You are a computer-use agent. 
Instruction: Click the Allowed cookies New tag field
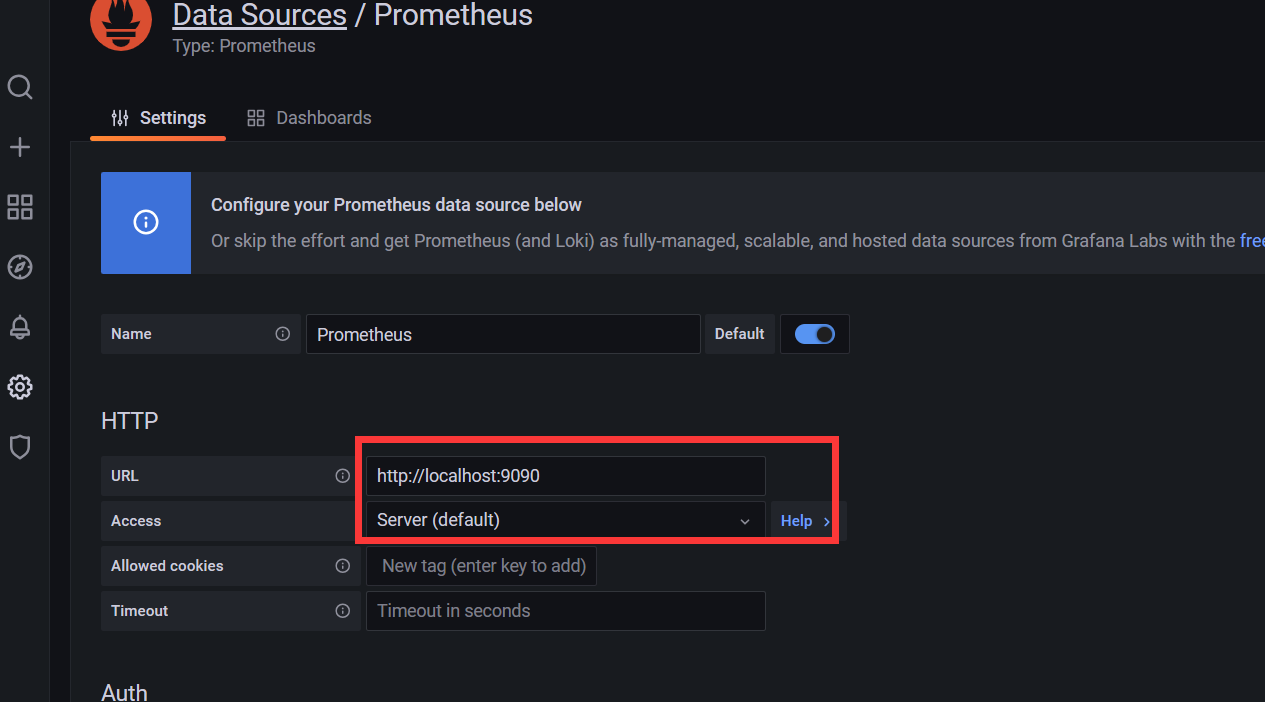click(483, 566)
